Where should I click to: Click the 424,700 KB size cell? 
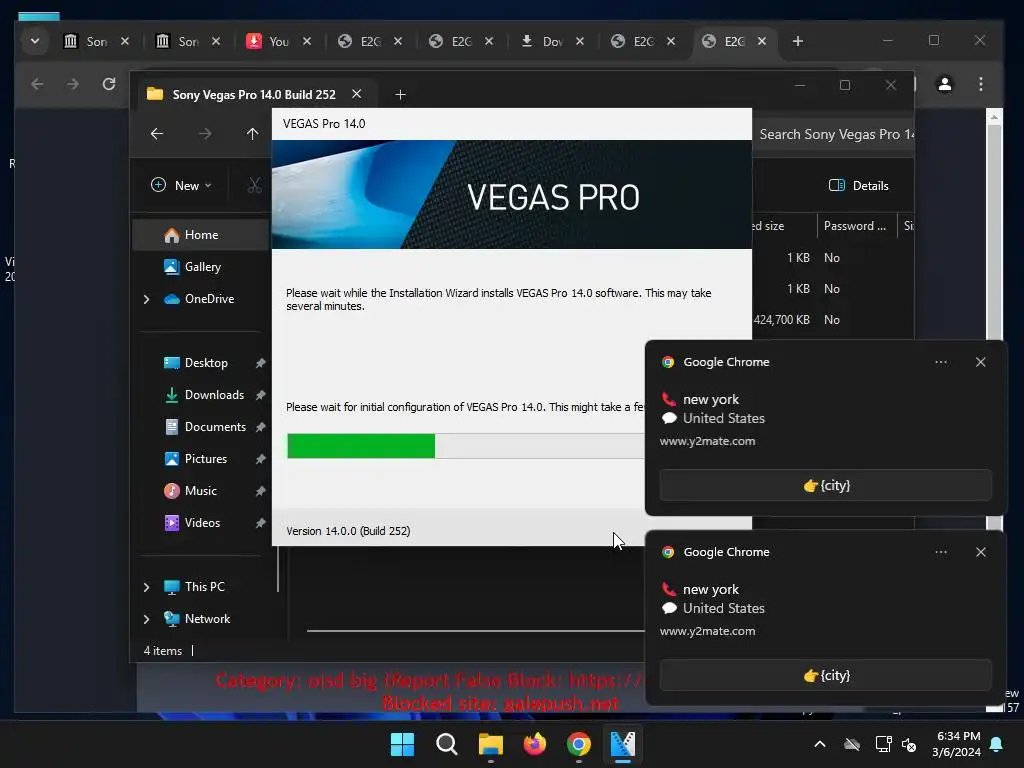781,320
